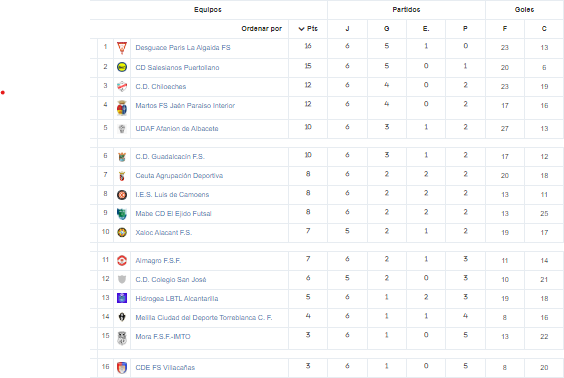Open UDAF Afanion de Albacete team link
Screen dimensions: 564x378
[x=177, y=128]
